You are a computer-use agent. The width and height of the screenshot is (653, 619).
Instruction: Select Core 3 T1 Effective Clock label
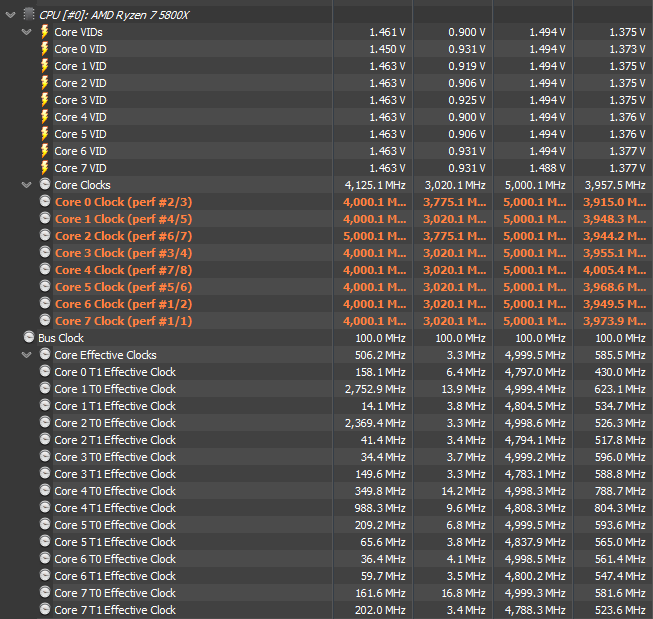(x=115, y=474)
